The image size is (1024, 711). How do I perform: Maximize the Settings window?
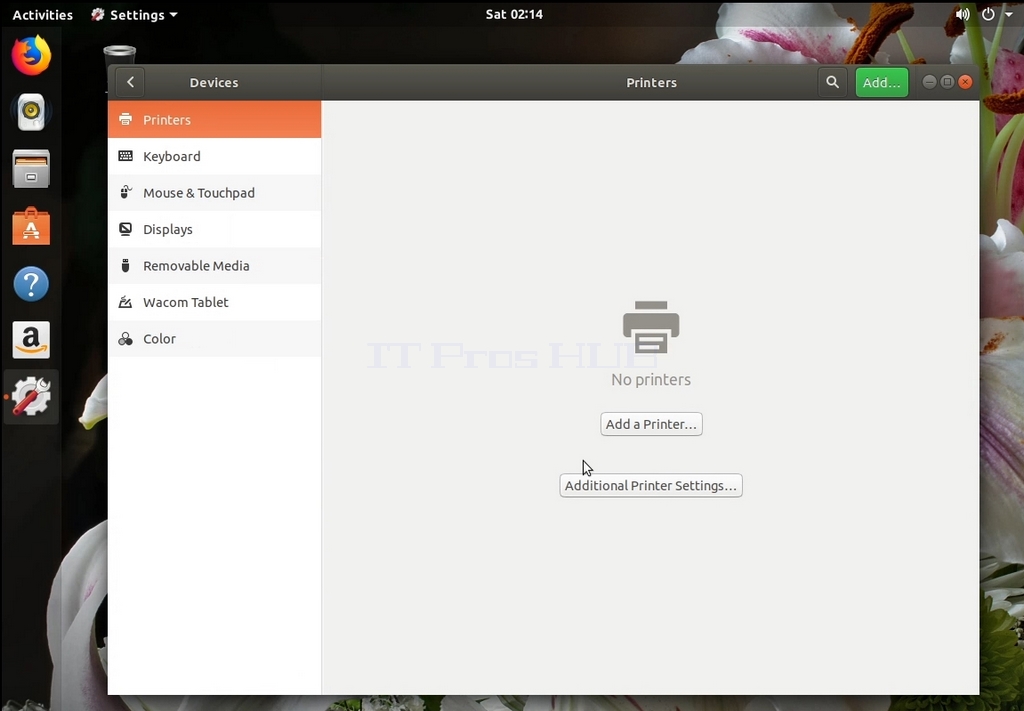coord(947,82)
